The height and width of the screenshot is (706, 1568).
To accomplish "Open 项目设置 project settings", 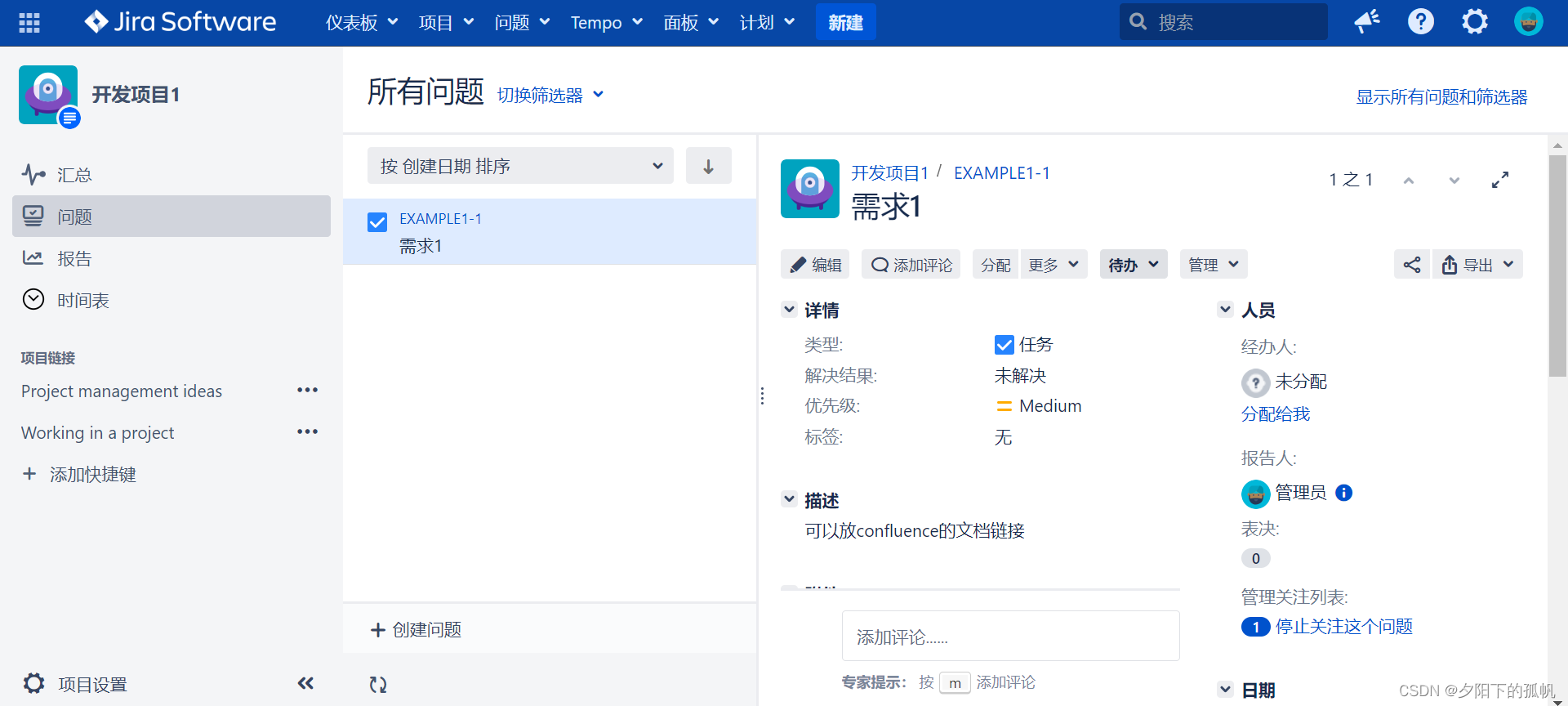I will (x=75, y=684).
